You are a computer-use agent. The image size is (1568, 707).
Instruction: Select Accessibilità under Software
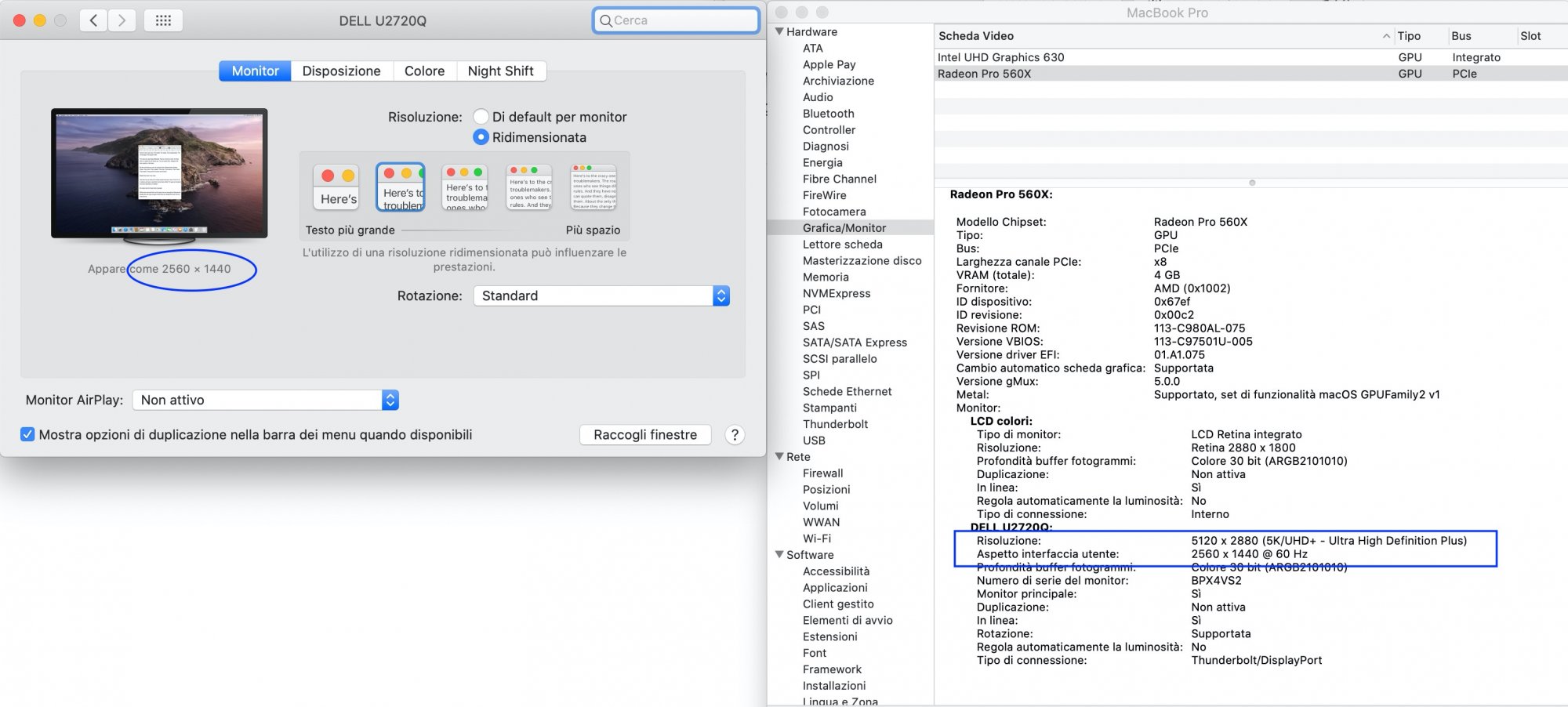point(836,571)
